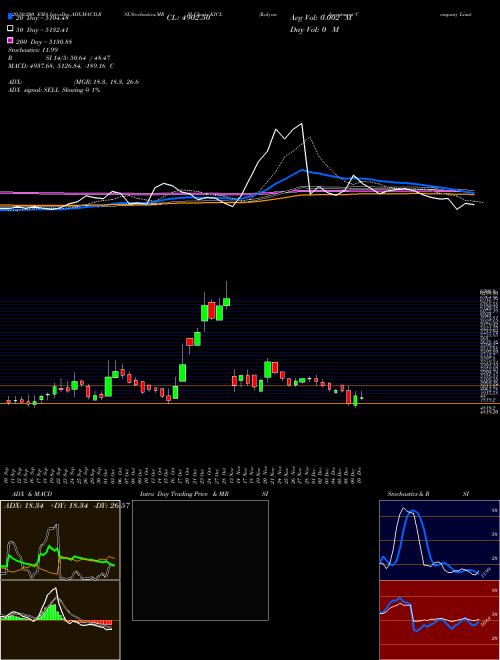Click the 'ADX signal: SELL' text
This screenshot has height=660, width=500.
coord(54,90)
